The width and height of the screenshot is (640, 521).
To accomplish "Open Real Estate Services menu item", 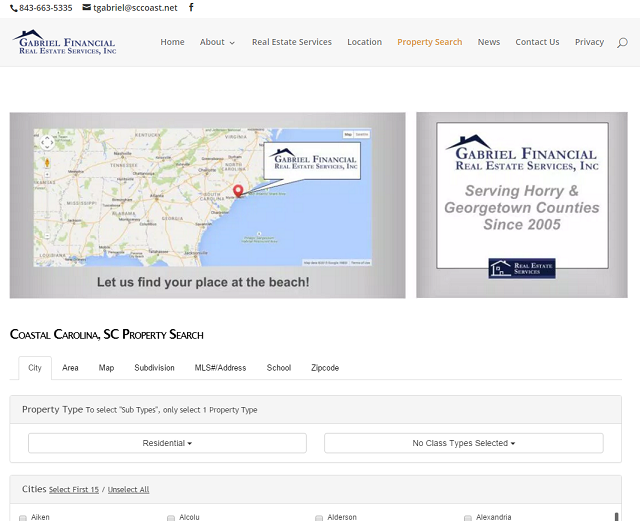I will (292, 42).
